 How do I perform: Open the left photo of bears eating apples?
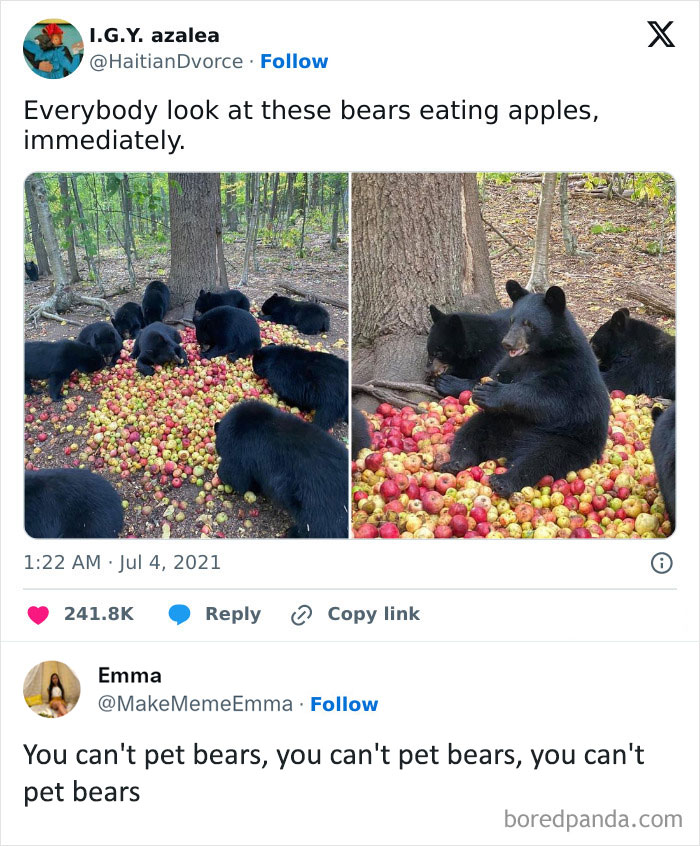point(185,355)
